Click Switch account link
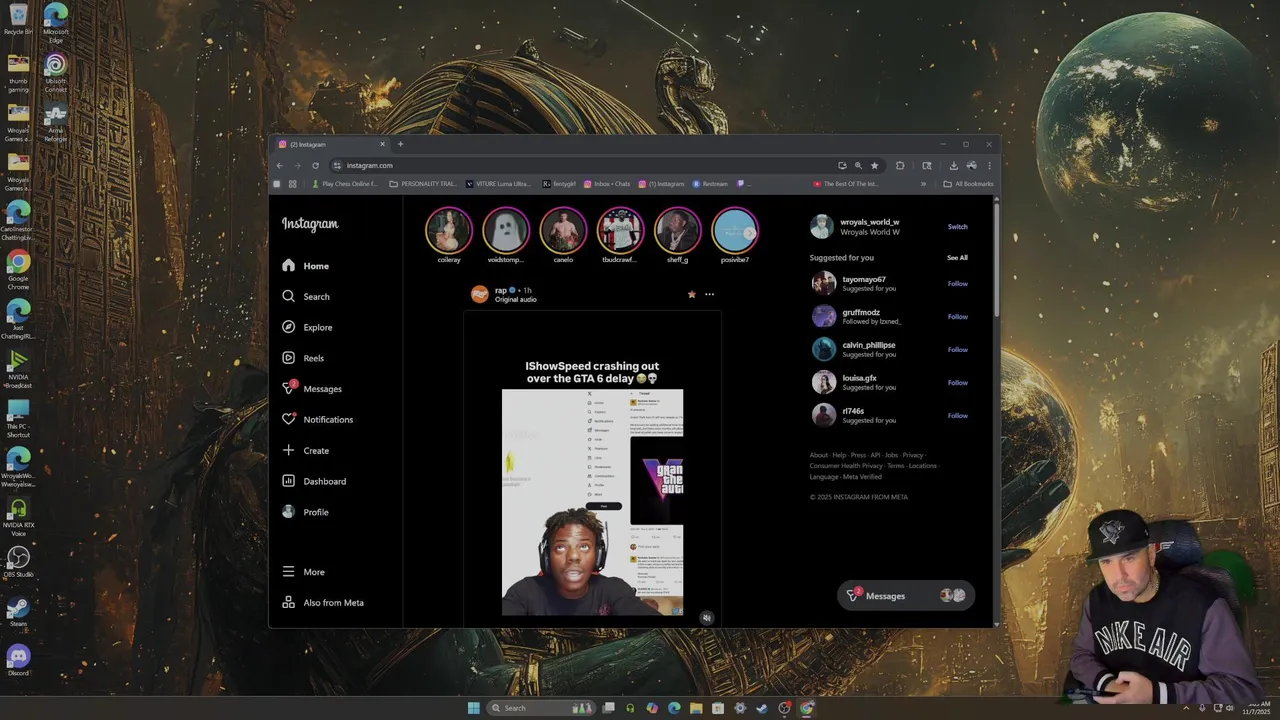This screenshot has width=1280, height=720. point(957,227)
